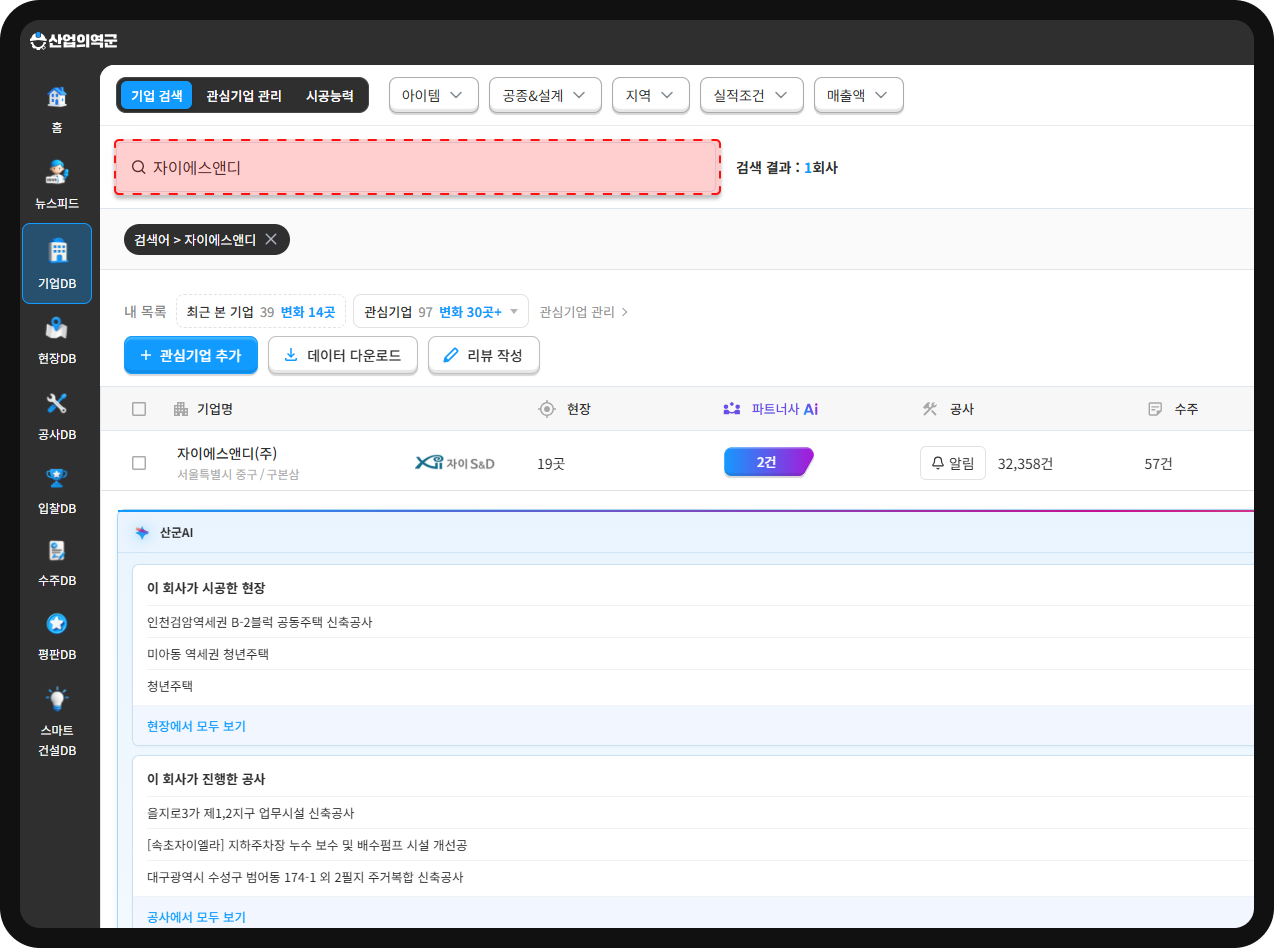
Task: Click the 57건 order count
Action: [x=1159, y=464]
